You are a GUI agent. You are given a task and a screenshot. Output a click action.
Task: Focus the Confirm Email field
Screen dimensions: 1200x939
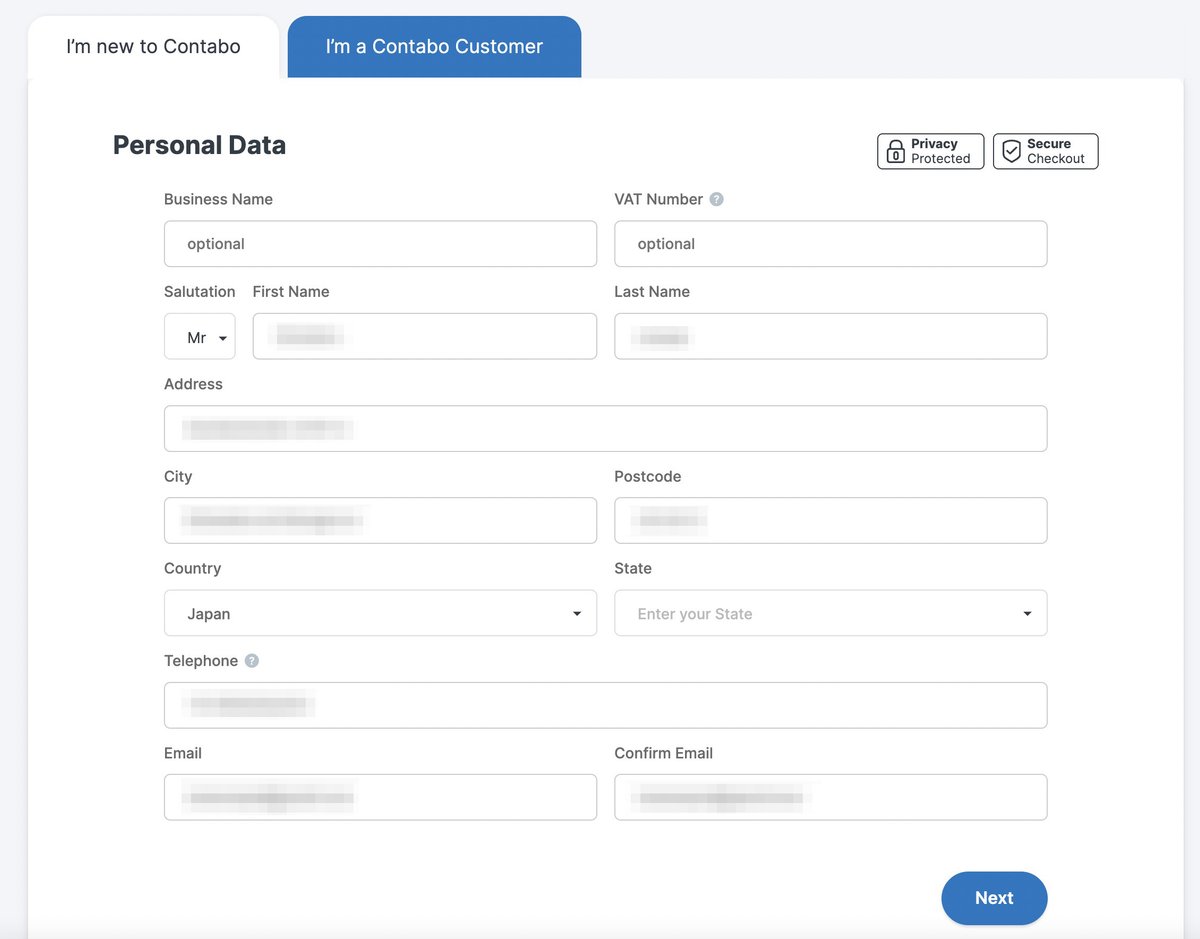[x=830, y=797]
